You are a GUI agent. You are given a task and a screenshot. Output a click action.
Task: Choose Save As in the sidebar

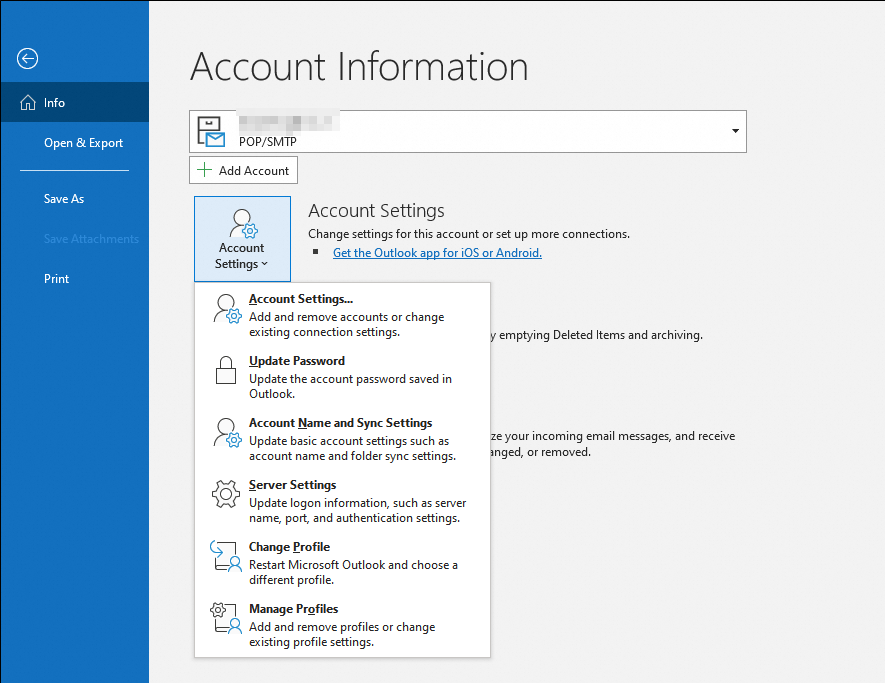(x=75, y=199)
